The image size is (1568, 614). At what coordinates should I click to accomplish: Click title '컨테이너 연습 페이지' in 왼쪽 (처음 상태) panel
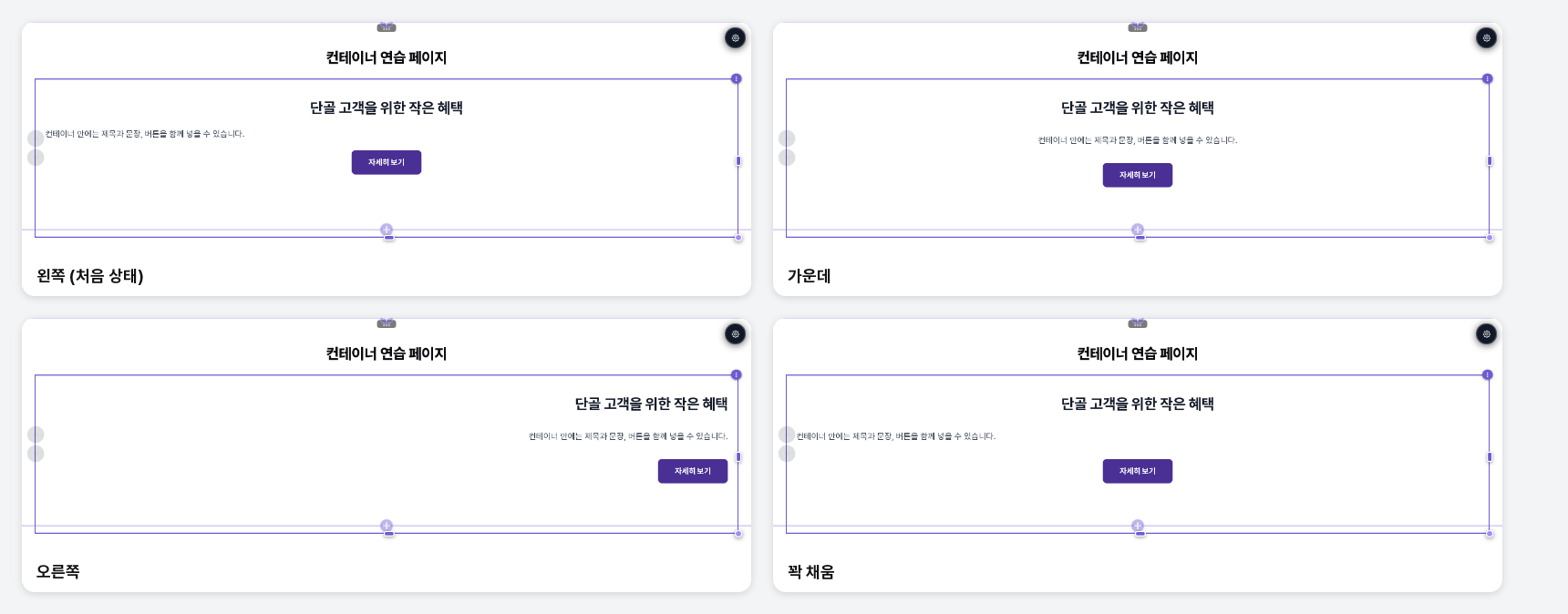pyautogui.click(x=387, y=57)
